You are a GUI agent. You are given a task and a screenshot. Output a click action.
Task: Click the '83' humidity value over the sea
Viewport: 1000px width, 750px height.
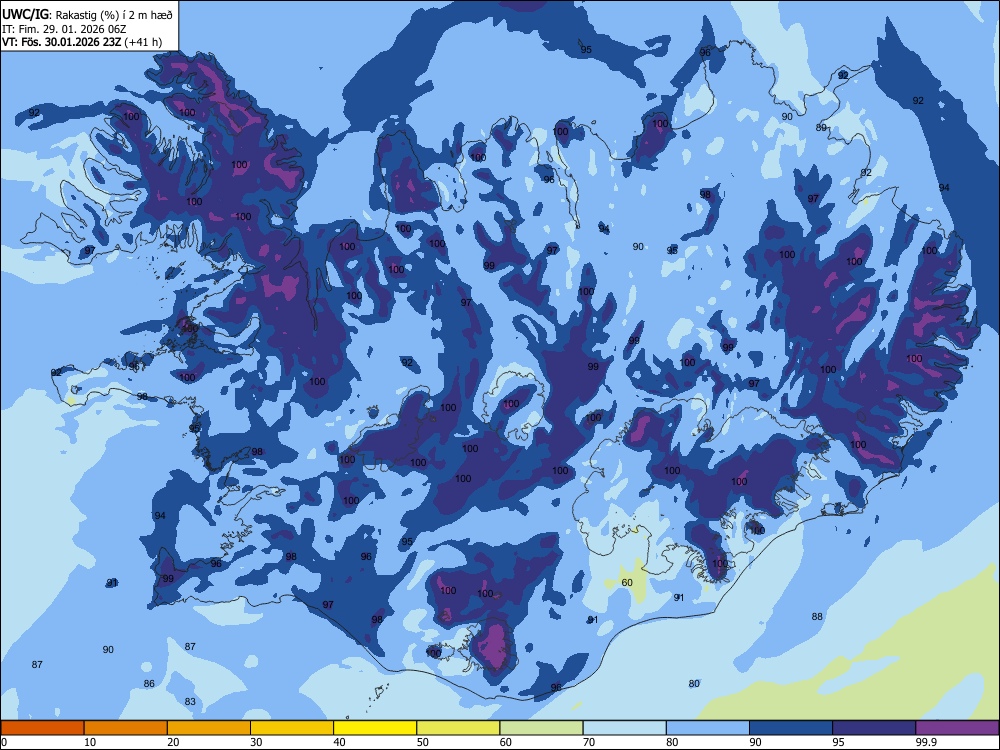point(190,702)
